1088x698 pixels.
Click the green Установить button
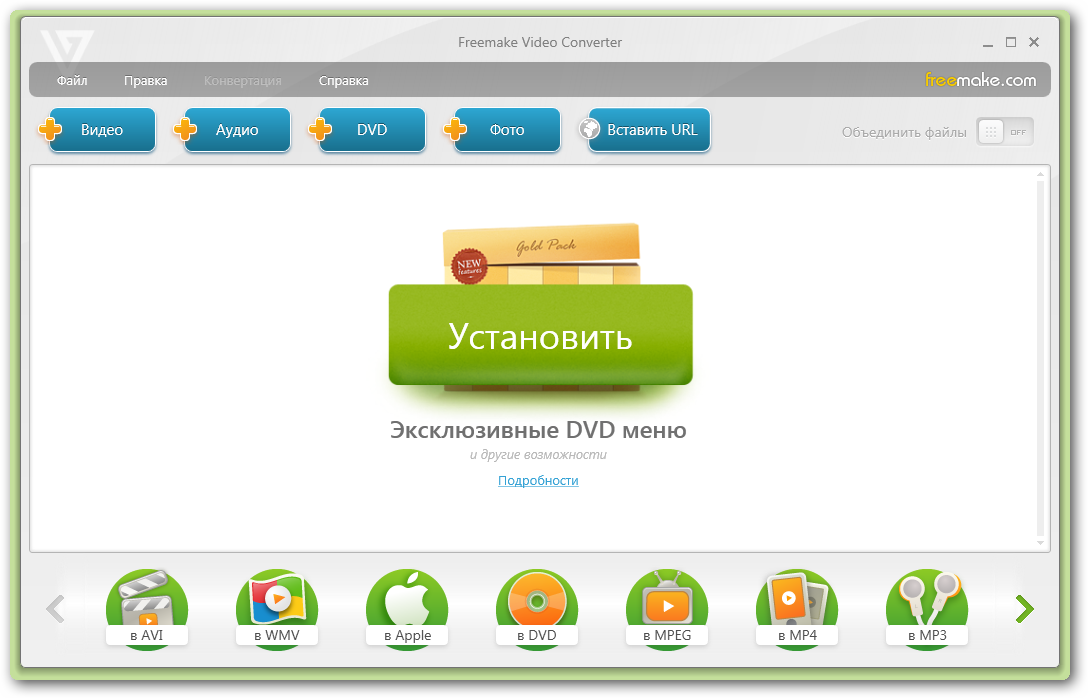point(541,335)
